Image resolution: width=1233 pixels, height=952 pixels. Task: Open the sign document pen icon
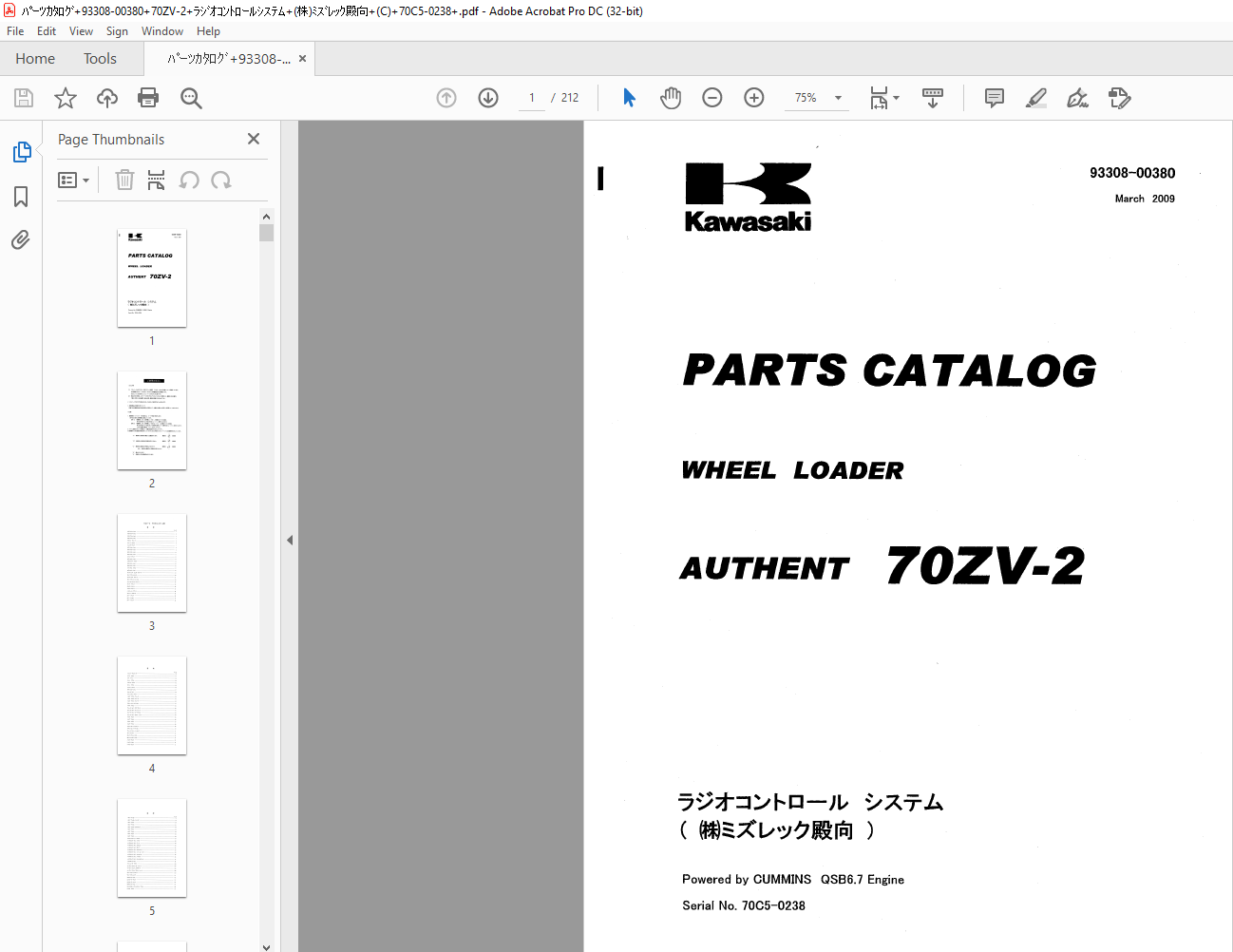[x=1077, y=98]
